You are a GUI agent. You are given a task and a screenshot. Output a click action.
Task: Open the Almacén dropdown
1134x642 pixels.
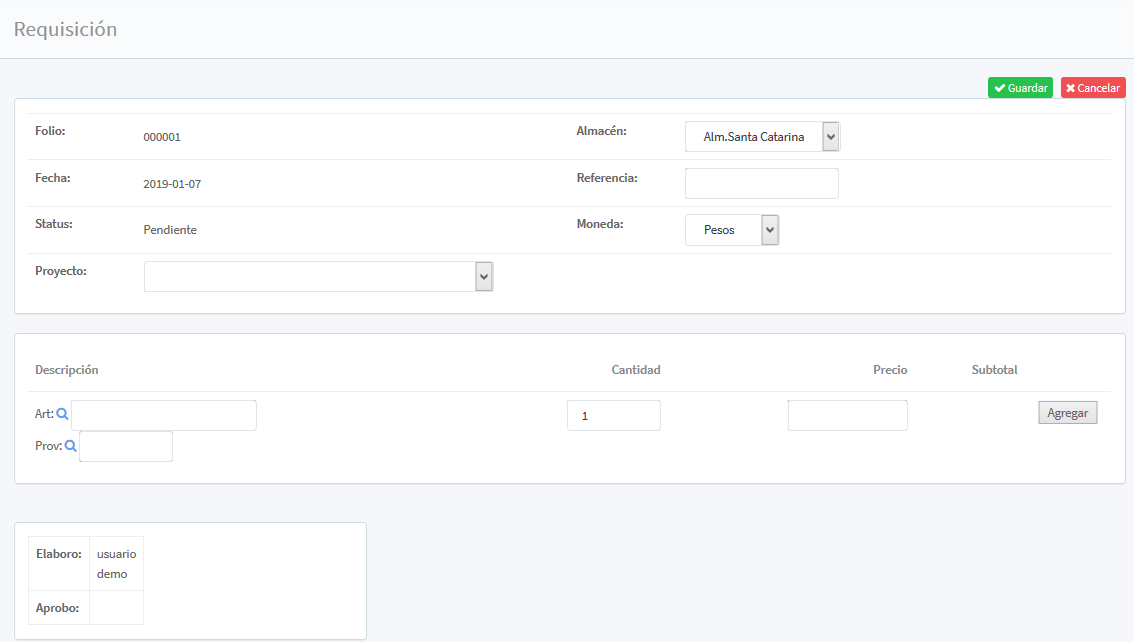762,137
